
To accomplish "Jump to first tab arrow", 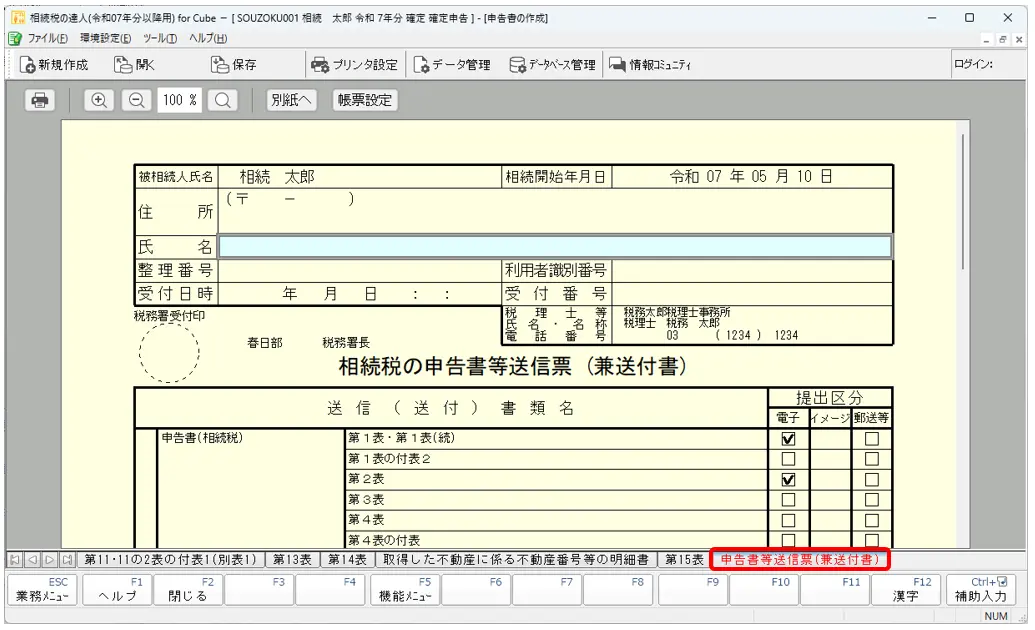I will pyautogui.click(x=15, y=560).
